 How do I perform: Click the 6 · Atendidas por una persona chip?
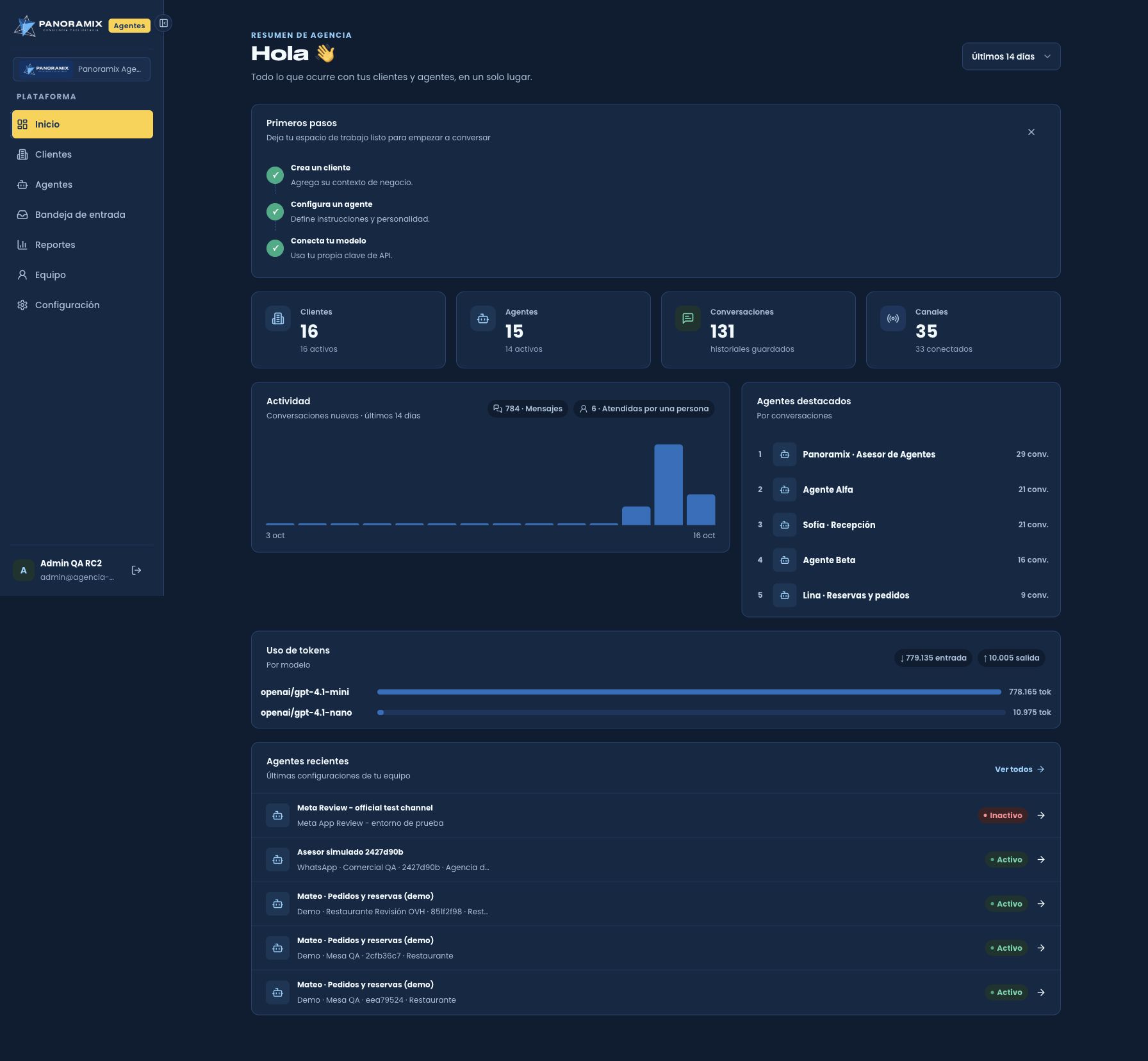coord(644,409)
